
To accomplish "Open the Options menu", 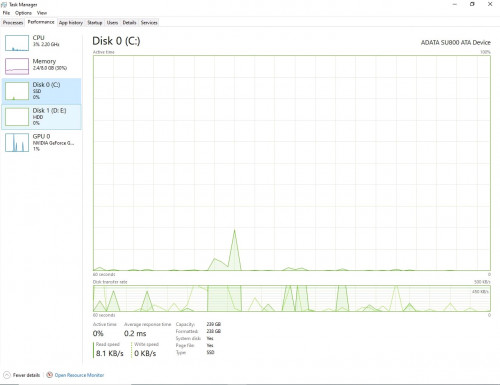I will point(23,13).
